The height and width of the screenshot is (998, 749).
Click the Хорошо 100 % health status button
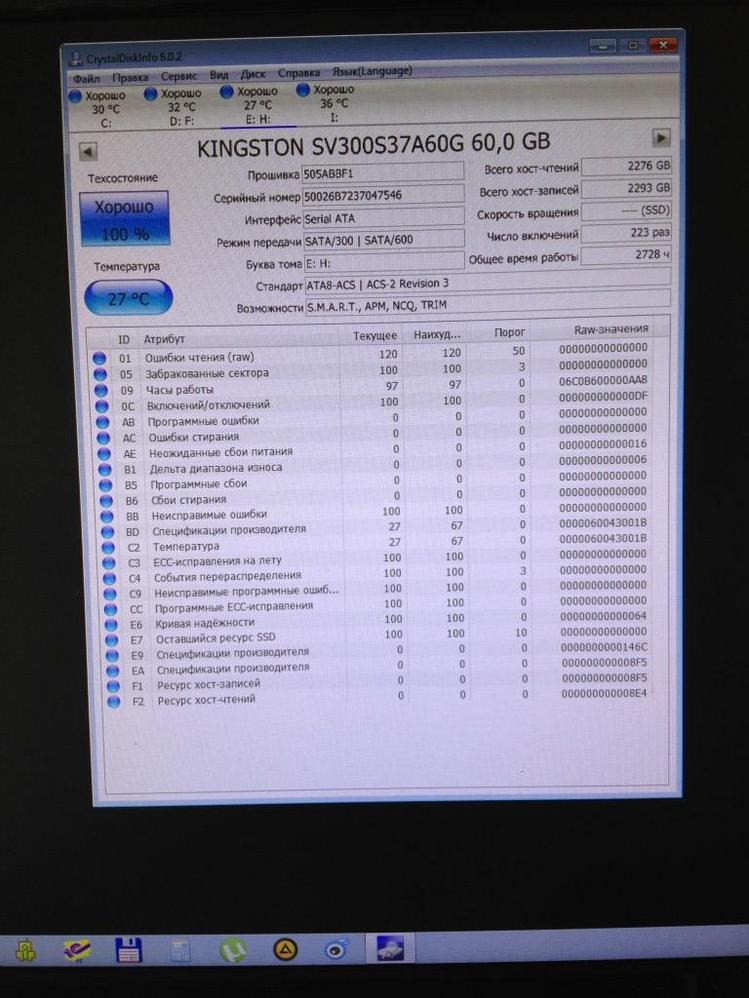(x=125, y=219)
